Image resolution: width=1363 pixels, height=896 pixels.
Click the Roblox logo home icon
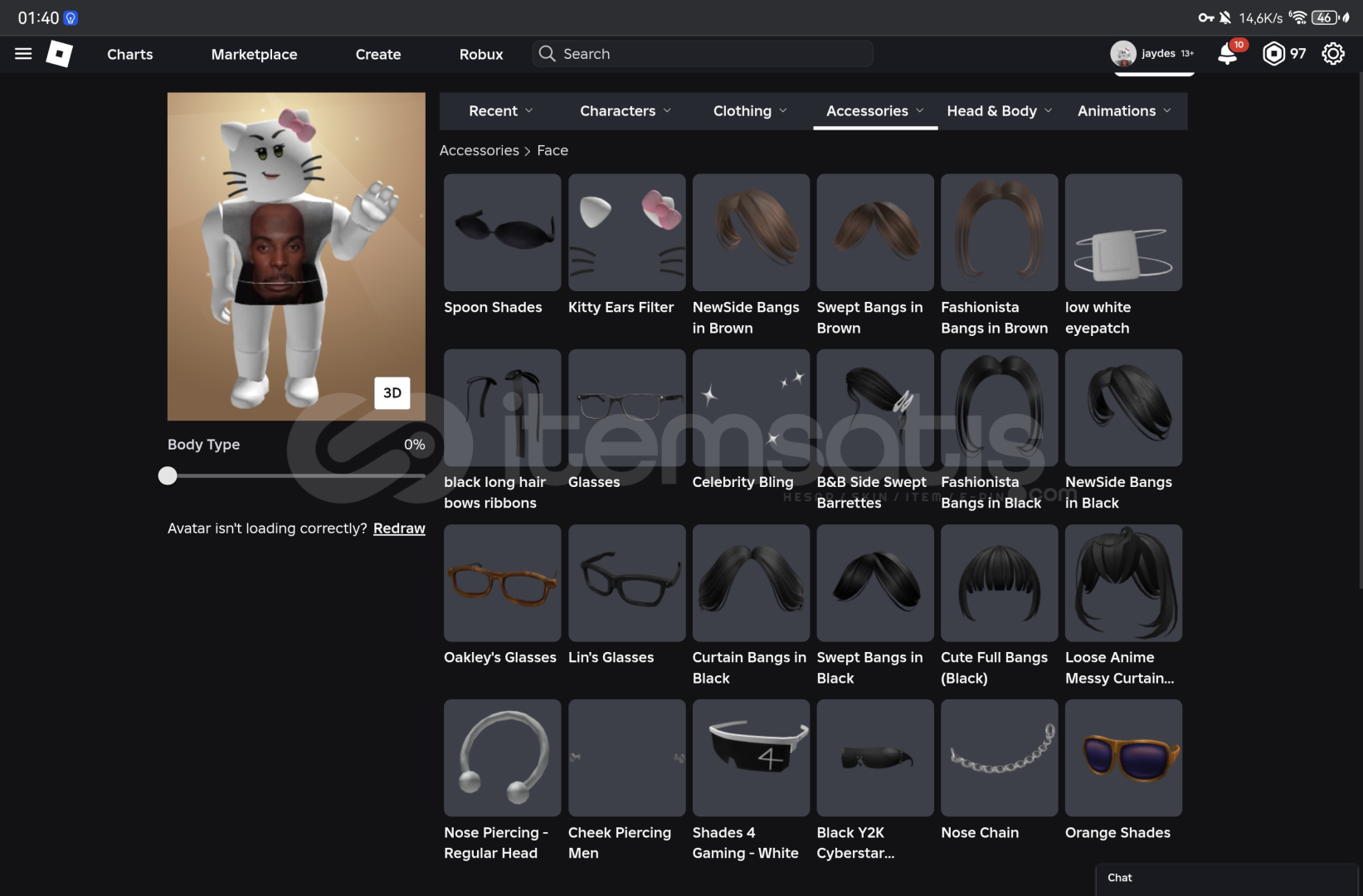pyautogui.click(x=60, y=54)
